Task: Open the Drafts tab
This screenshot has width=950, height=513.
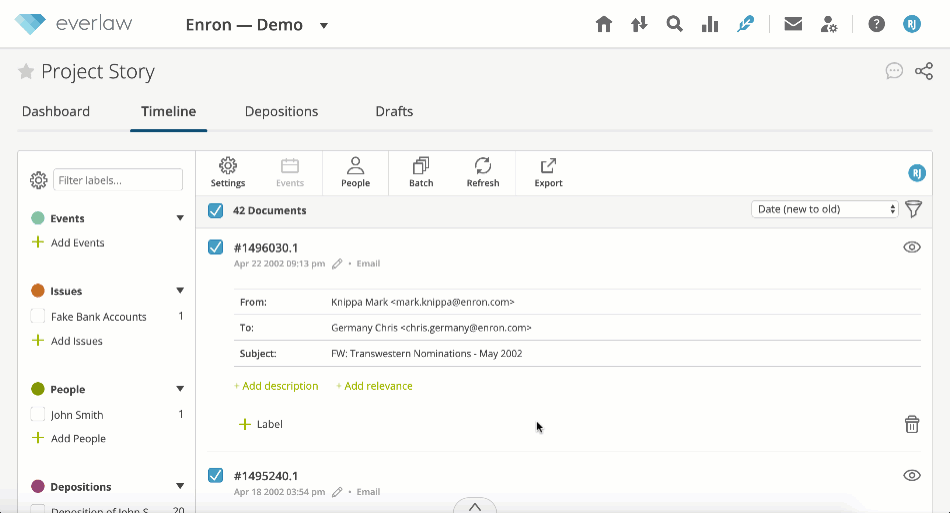Action: 394,111
